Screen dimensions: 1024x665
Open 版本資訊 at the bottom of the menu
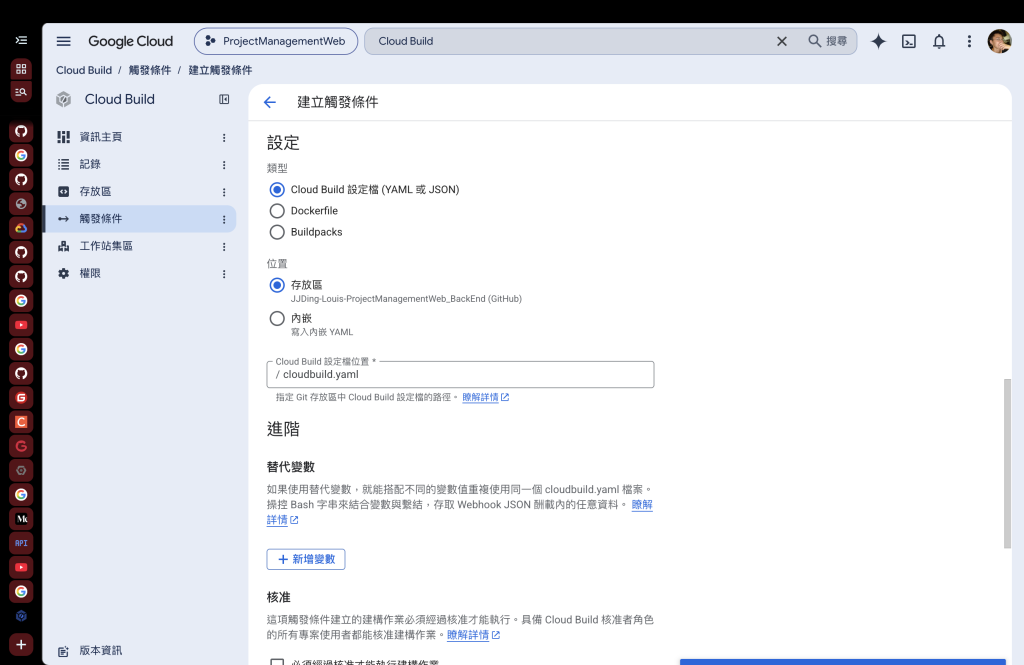pos(101,651)
